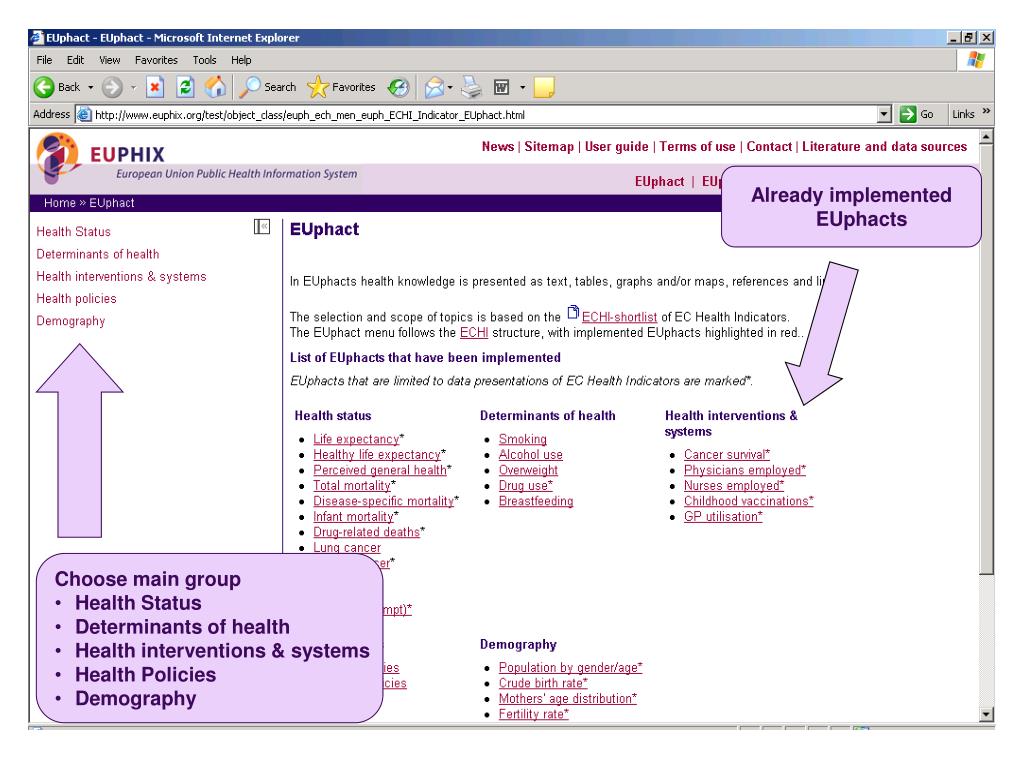
Task: Open the Tools menu
Action: tap(204, 60)
